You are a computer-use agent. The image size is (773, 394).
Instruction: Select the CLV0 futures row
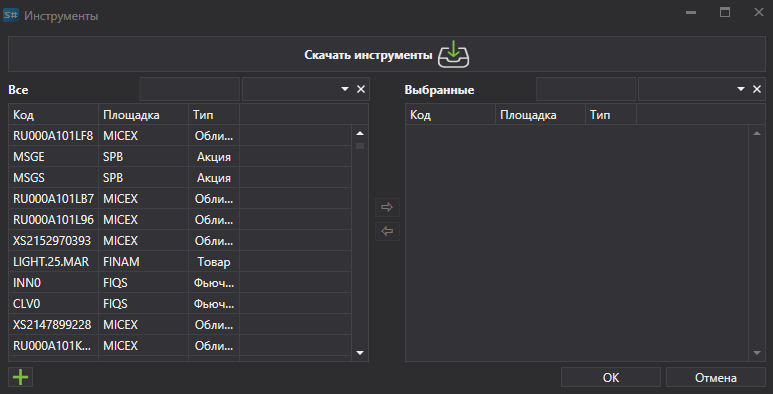(180, 304)
